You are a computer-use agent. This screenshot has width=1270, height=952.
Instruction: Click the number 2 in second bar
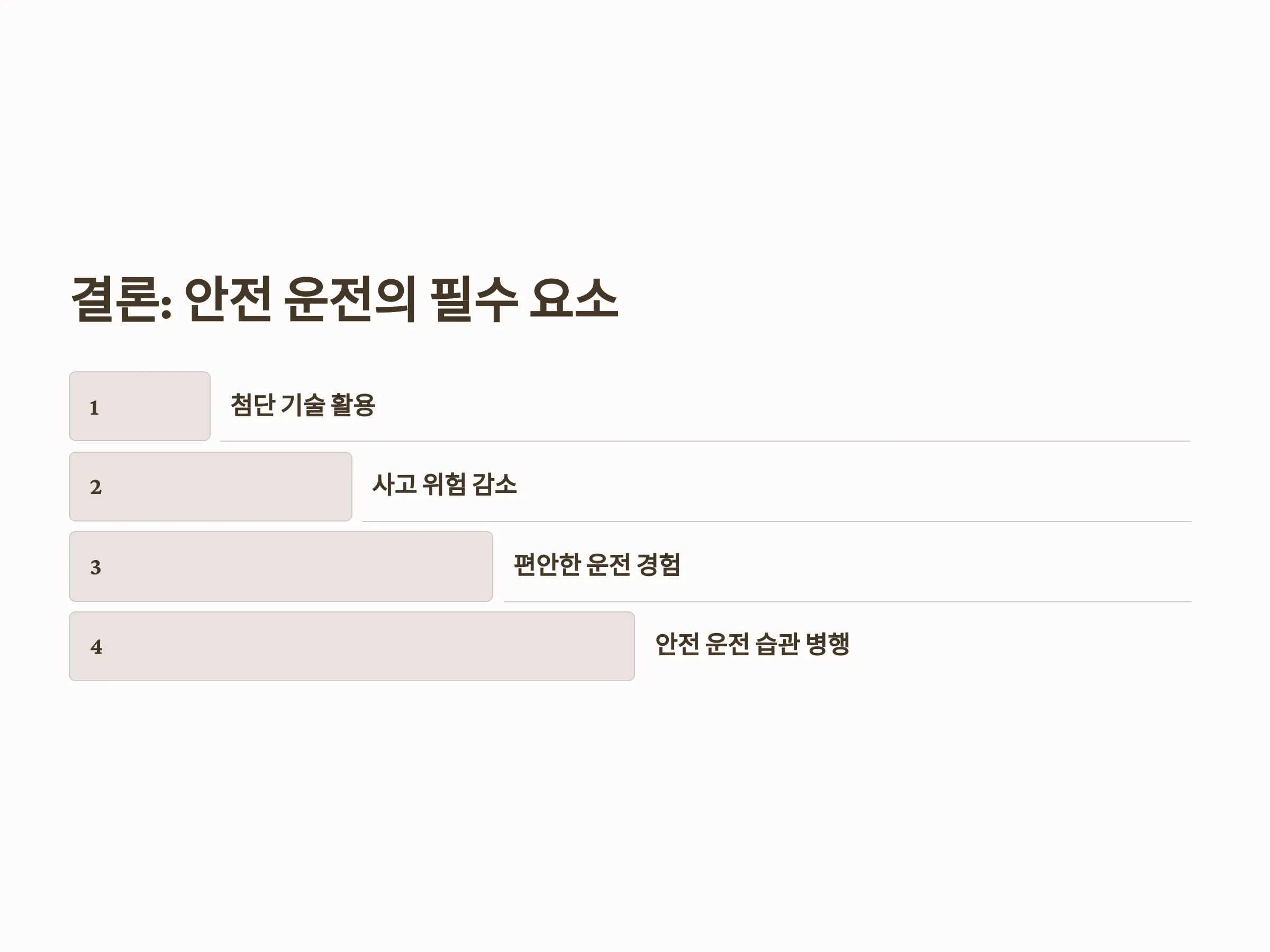[96, 488]
